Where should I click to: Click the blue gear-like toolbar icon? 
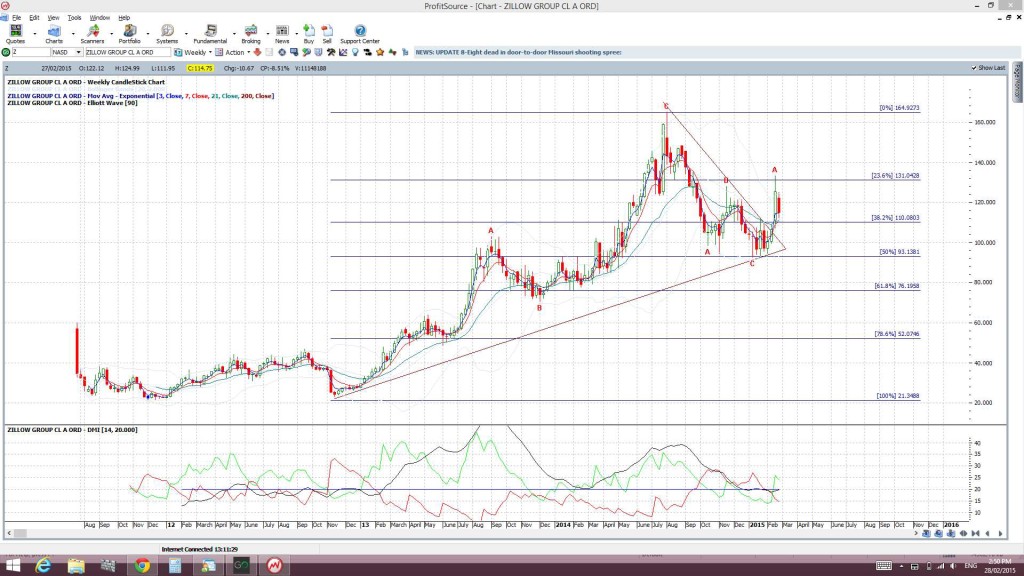pyautogui.click(x=281, y=52)
